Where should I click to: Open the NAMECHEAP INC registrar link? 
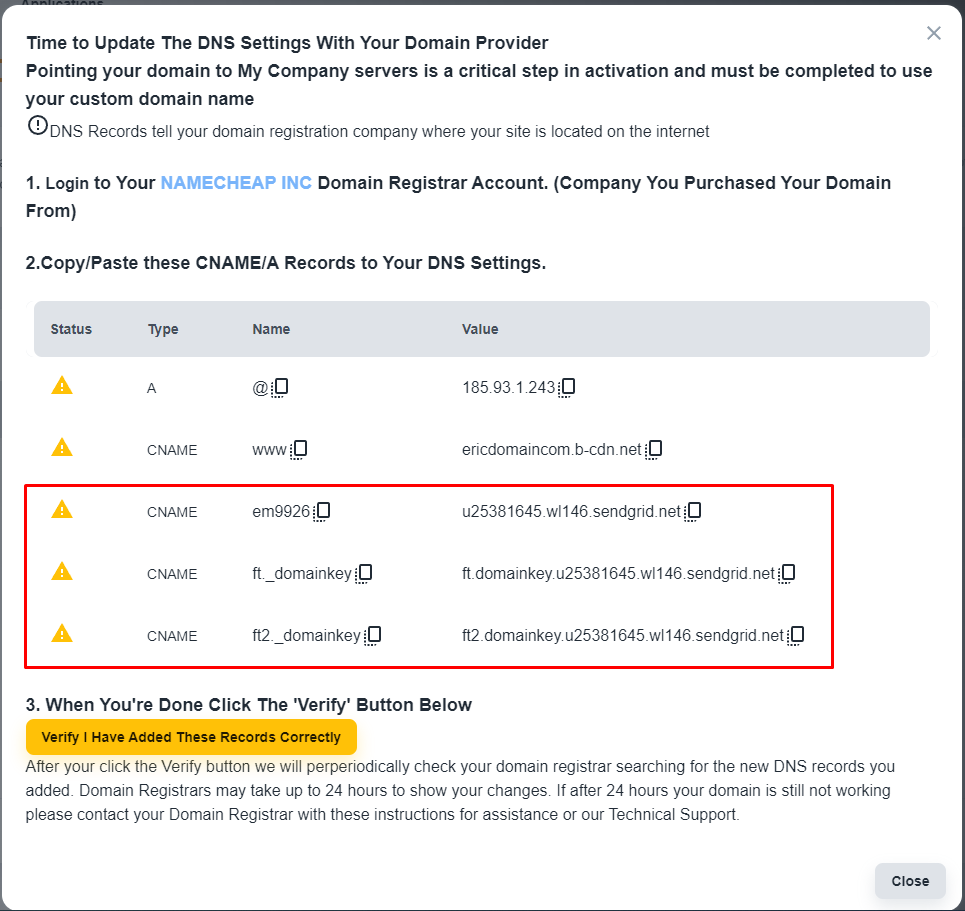pos(236,183)
